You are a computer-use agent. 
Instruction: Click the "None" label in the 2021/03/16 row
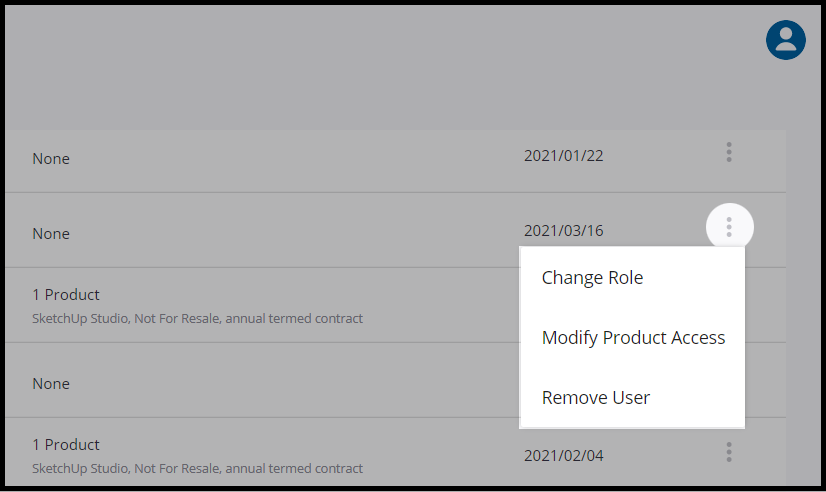pyautogui.click(x=51, y=234)
